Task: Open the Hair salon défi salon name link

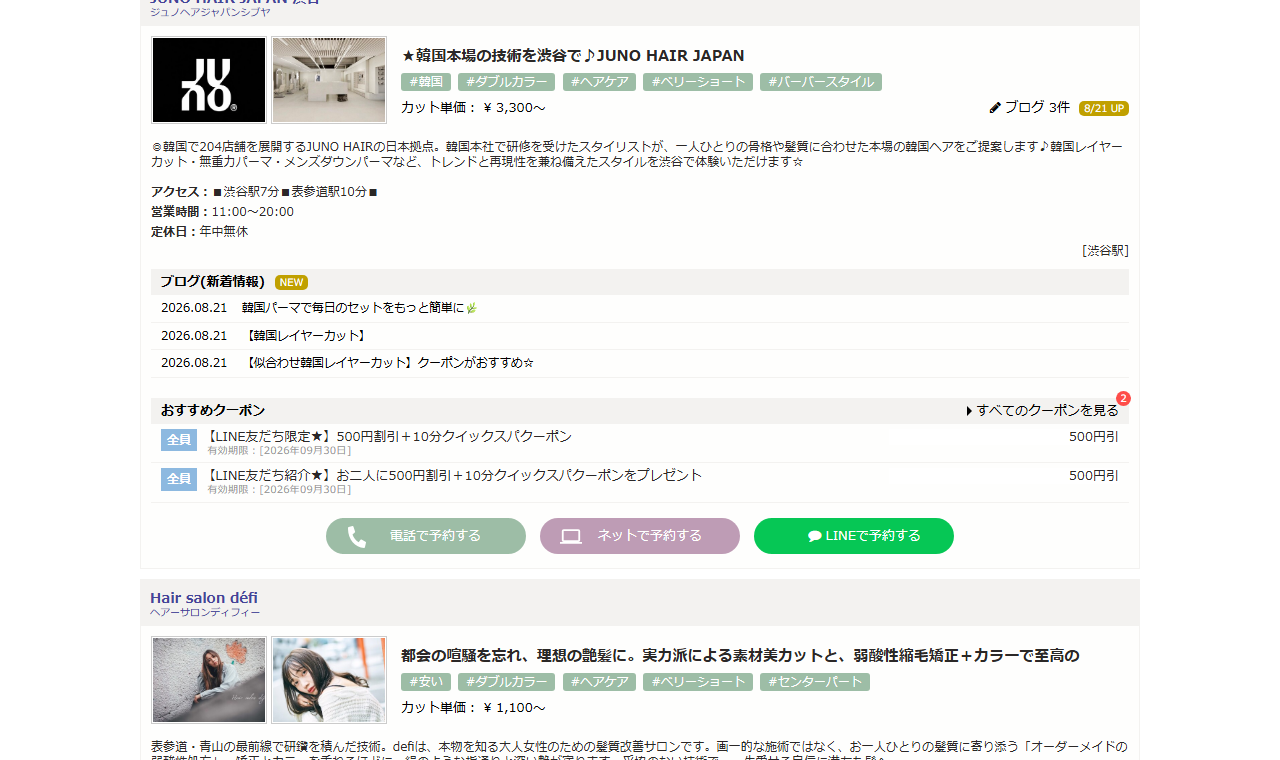Action: click(204, 598)
